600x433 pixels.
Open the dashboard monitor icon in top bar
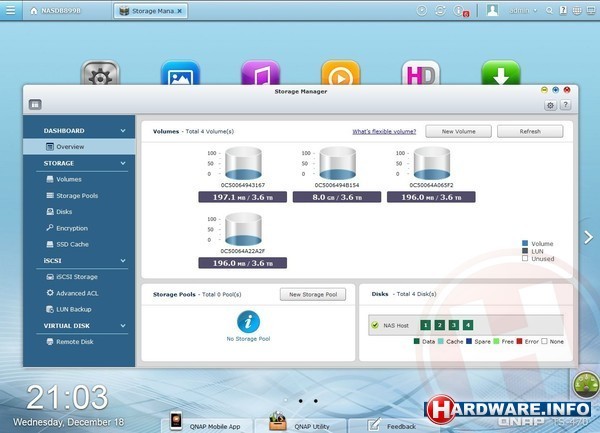(591, 11)
